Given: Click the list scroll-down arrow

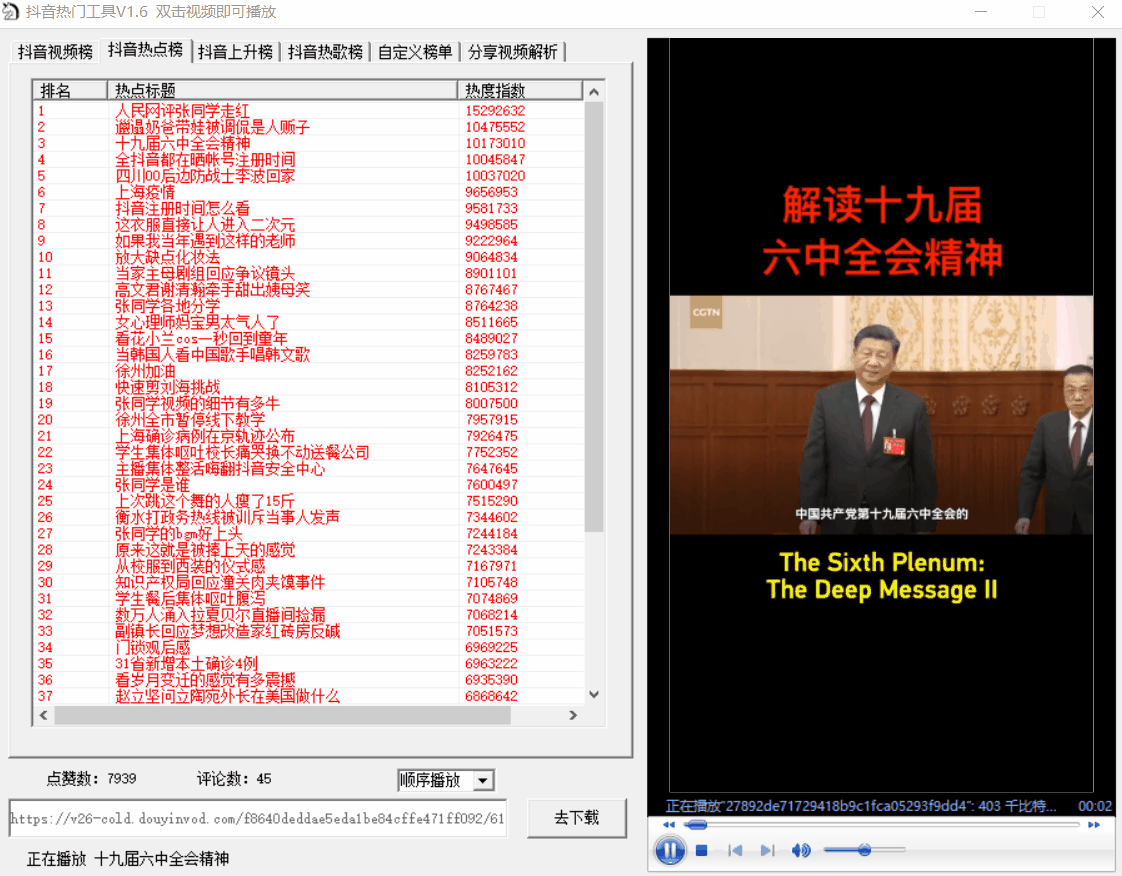Looking at the screenshot, I should (593, 694).
